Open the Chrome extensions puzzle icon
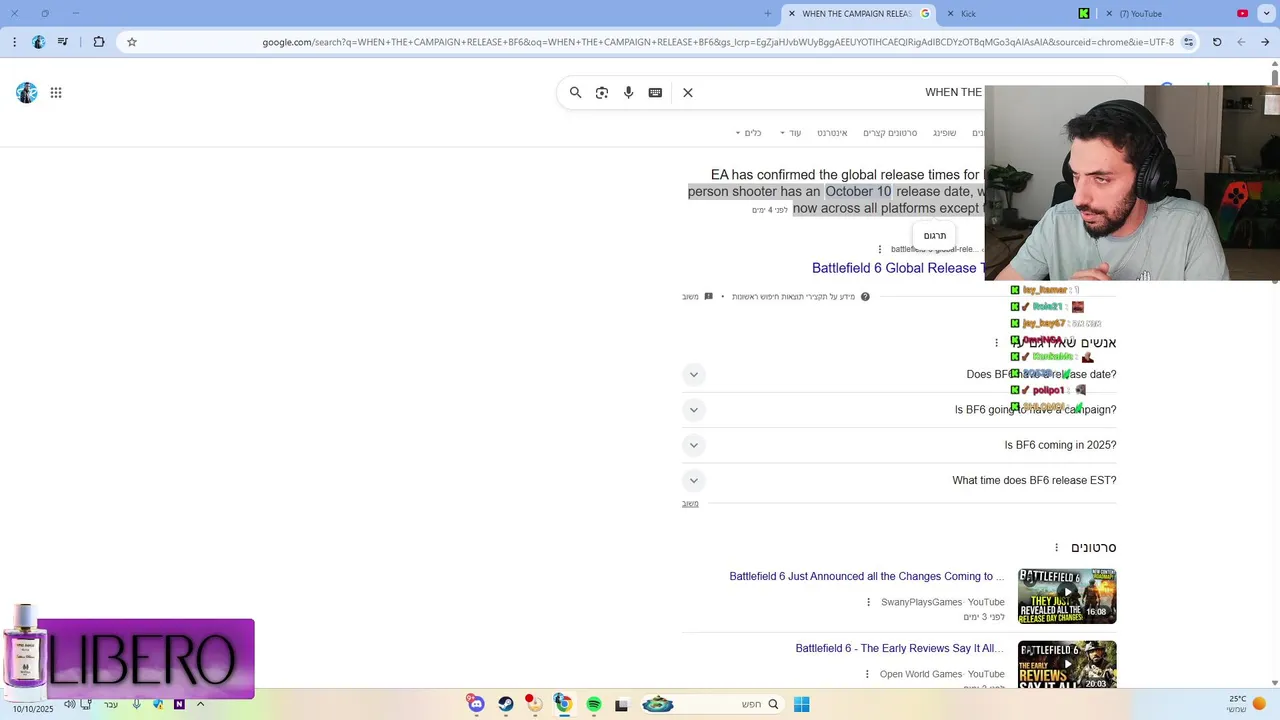 [99, 42]
